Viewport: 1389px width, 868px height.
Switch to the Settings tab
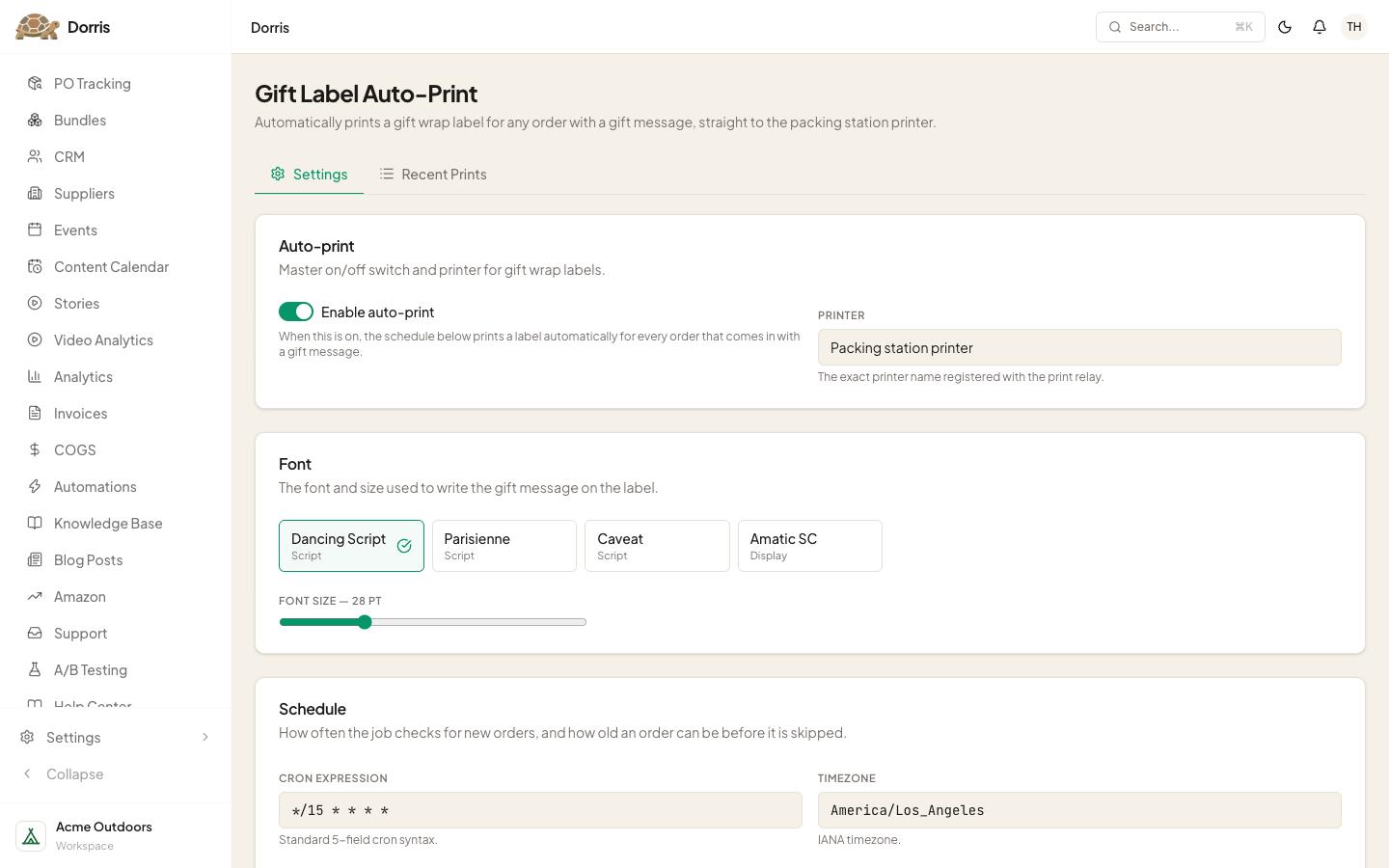pyautogui.click(x=309, y=175)
